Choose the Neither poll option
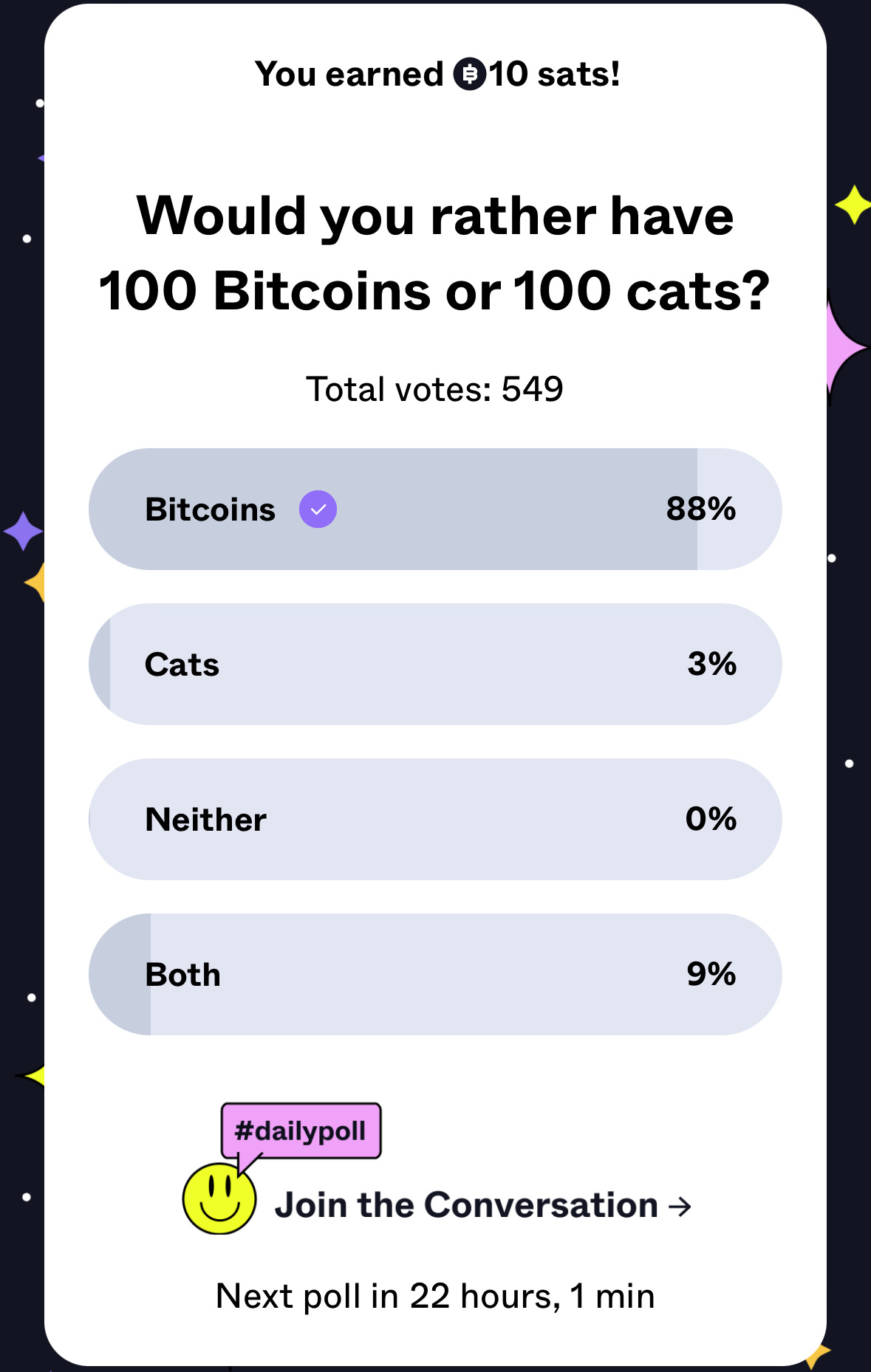Screen dimensions: 871x1372 coord(434,820)
